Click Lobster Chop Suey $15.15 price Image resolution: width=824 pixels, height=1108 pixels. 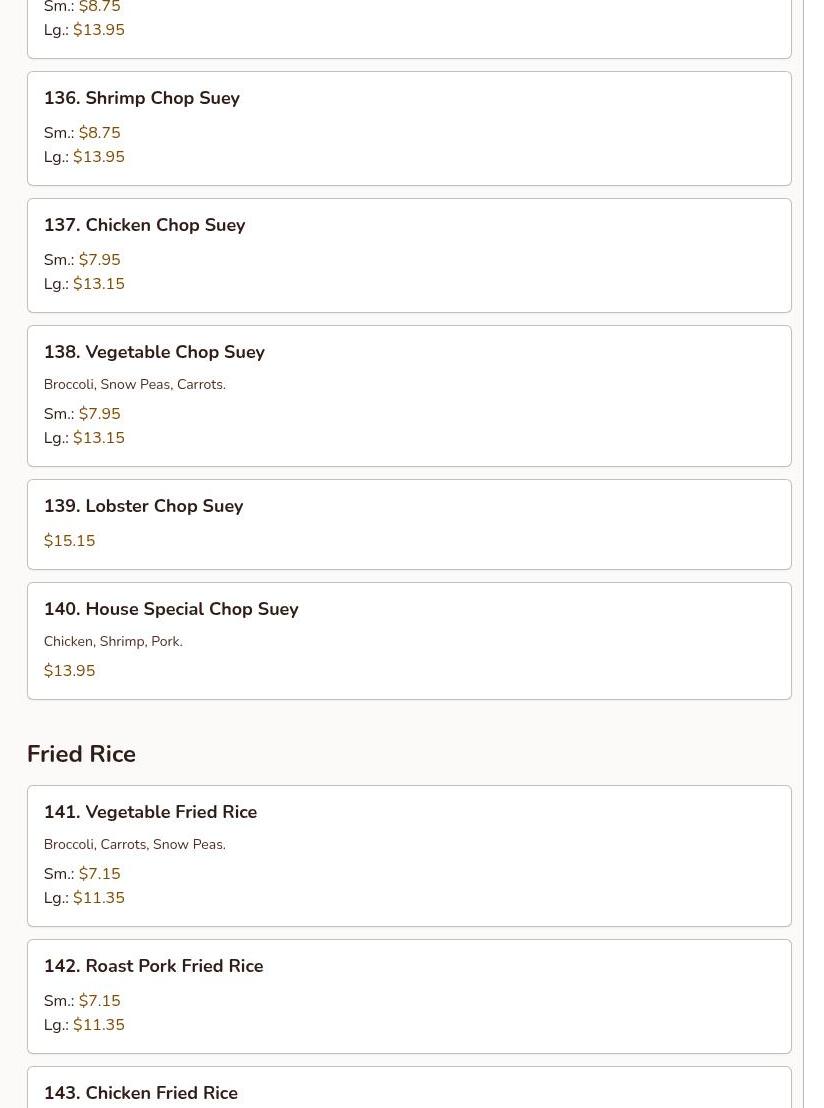(69, 541)
